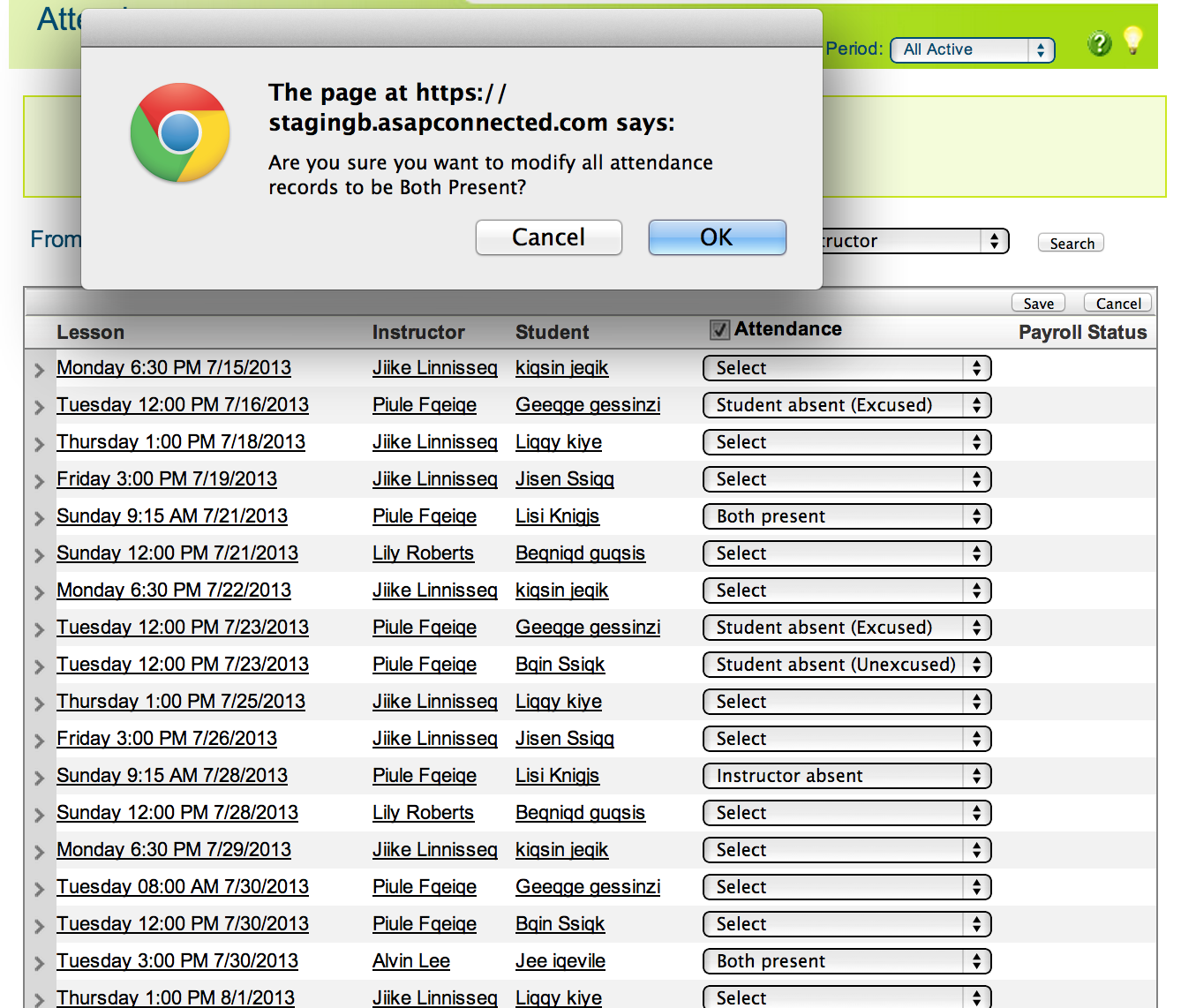Click the yellow lightbulb tips icon
Viewport: 1181px width, 1008px height.
pos(1133,41)
